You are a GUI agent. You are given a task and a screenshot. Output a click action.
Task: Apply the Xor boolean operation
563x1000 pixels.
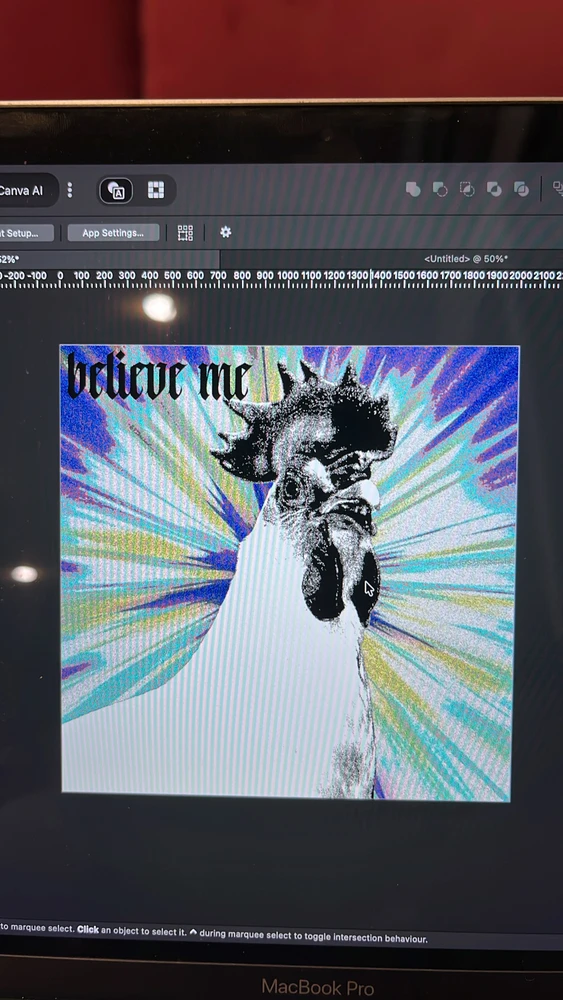click(x=494, y=189)
